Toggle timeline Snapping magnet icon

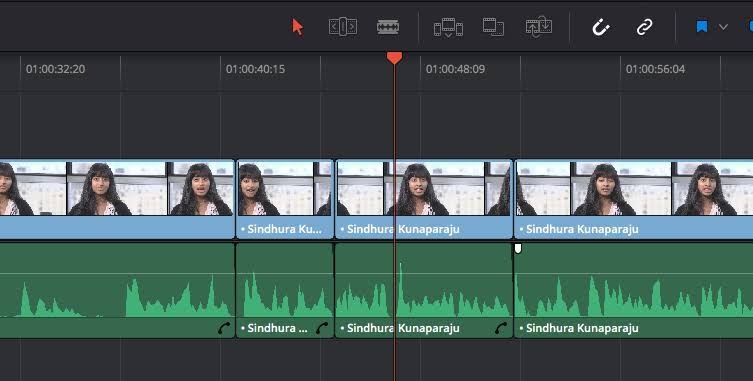click(x=601, y=27)
